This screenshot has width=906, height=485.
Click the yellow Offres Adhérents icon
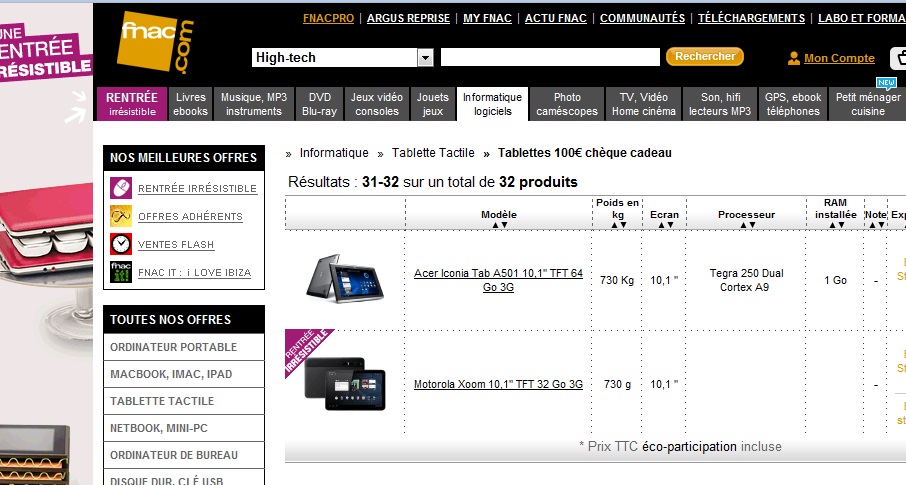point(121,216)
